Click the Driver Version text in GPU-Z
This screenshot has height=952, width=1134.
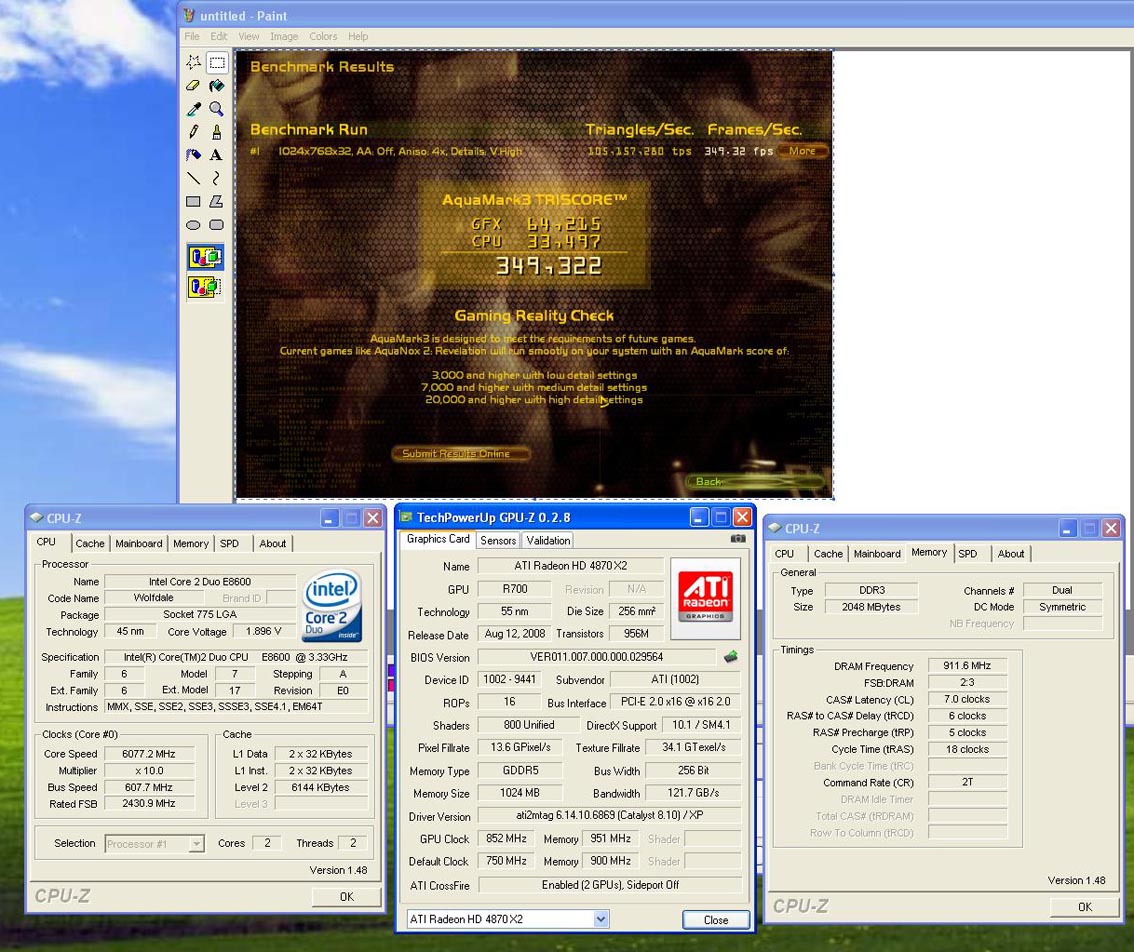point(610,815)
